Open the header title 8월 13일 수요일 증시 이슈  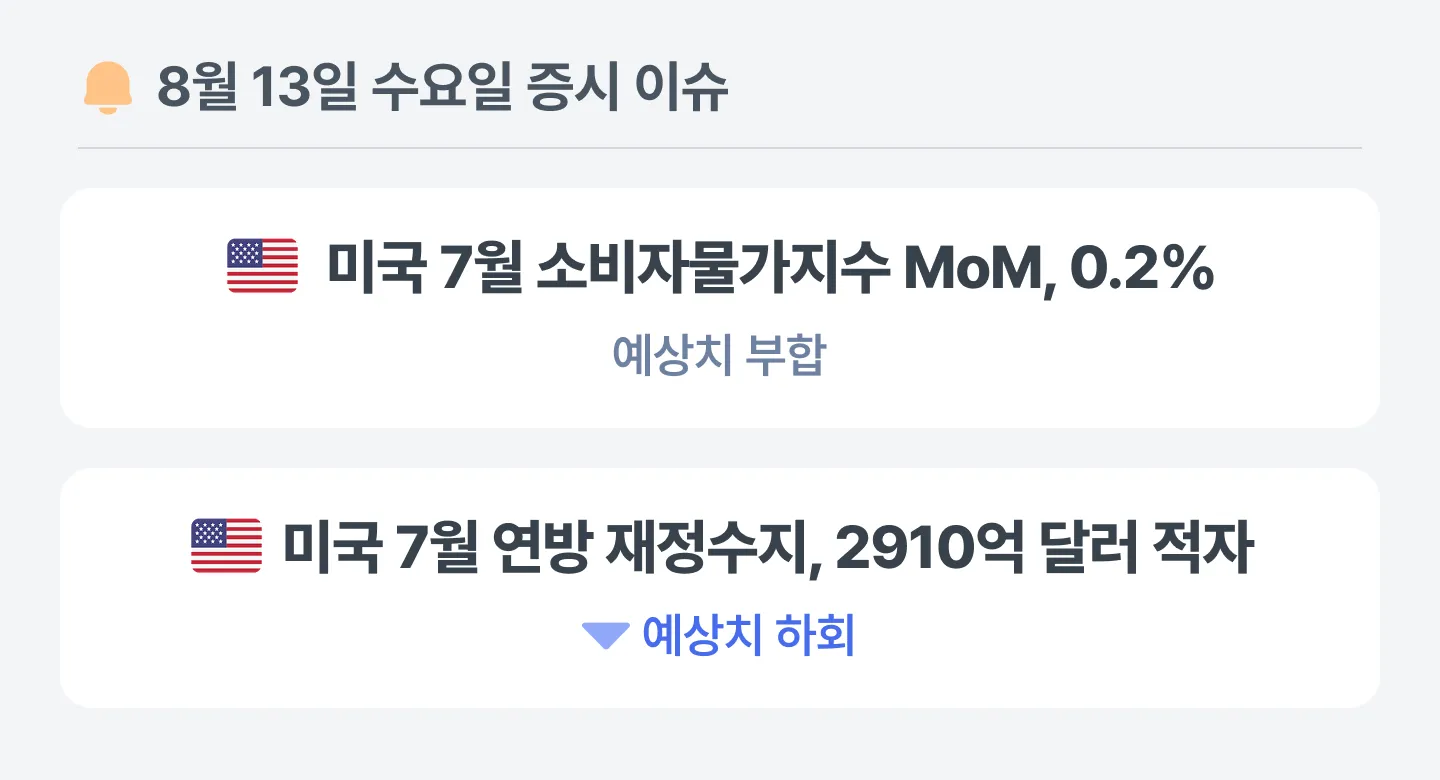pos(443,89)
